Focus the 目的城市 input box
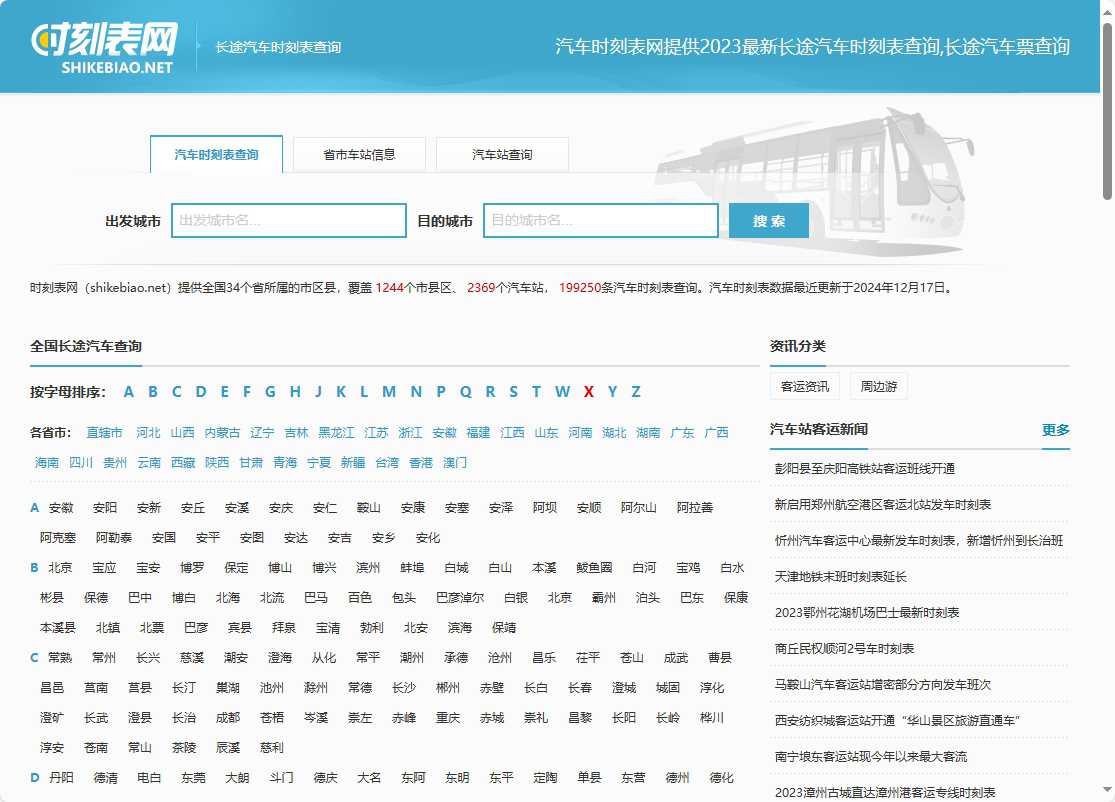Viewport: 1115px width, 802px height. (x=600, y=221)
